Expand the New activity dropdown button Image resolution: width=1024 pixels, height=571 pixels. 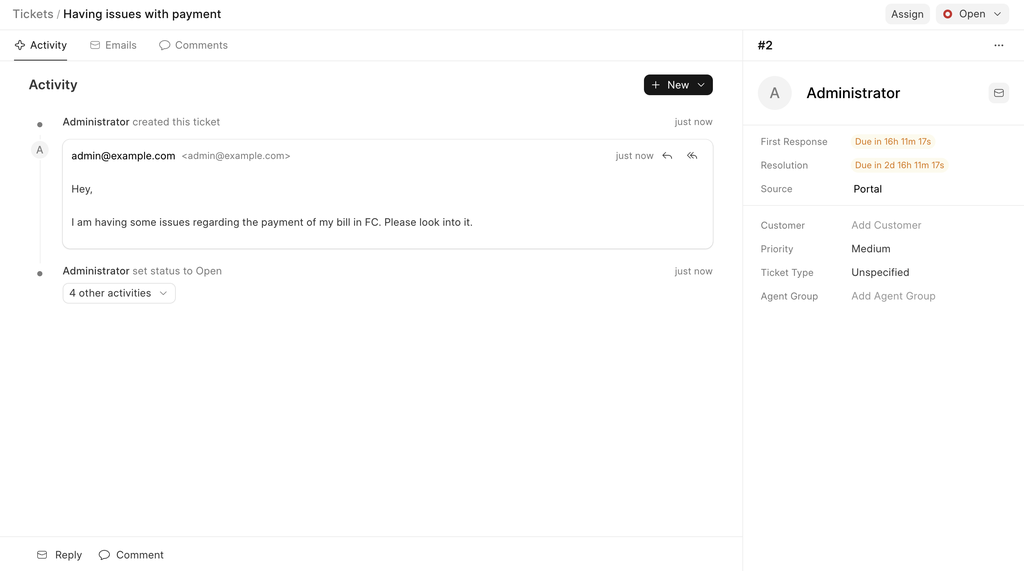pos(678,85)
